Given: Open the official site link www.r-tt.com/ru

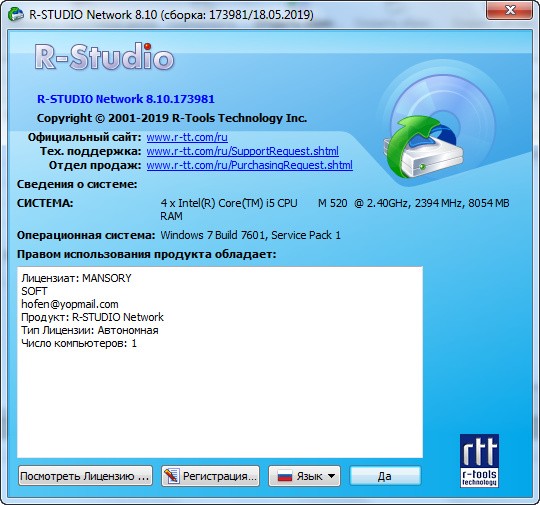Looking at the screenshot, I should tap(187, 137).
